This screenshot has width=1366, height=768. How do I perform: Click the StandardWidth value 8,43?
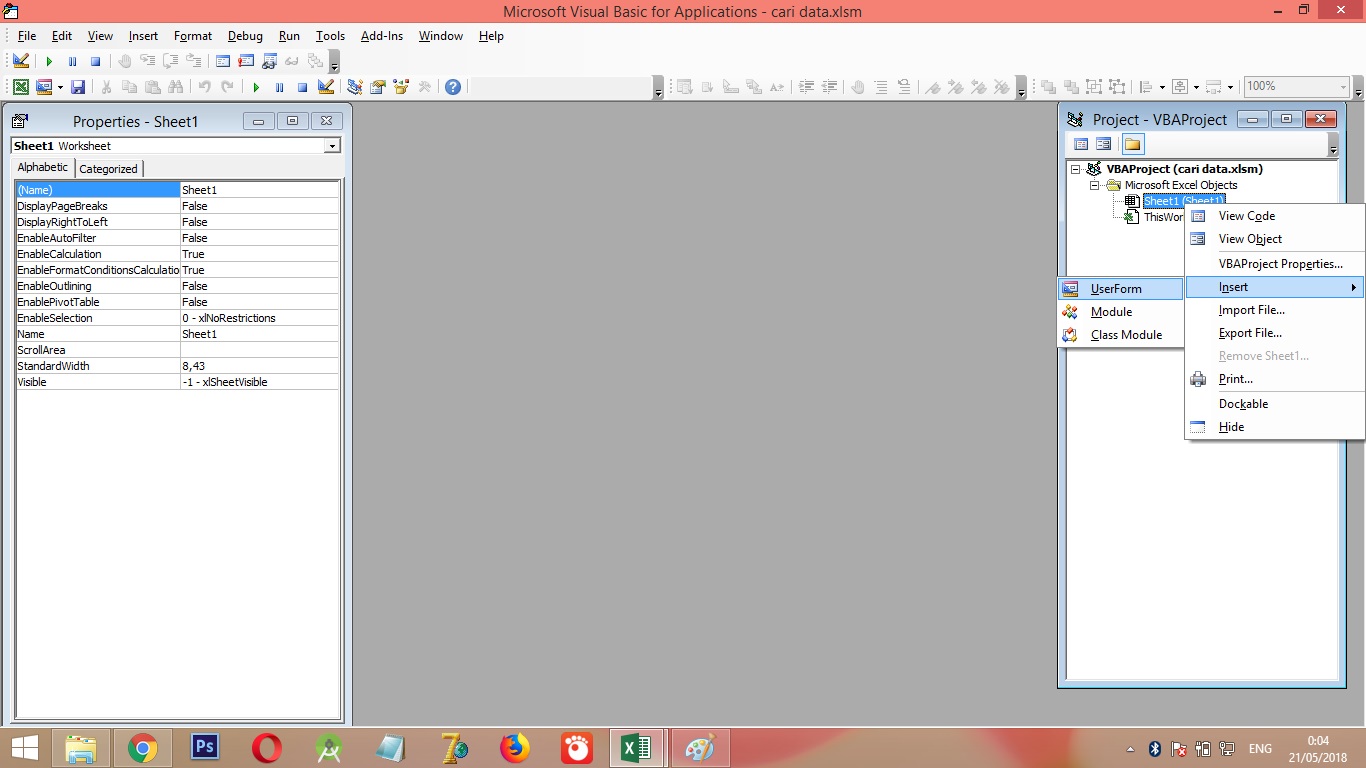click(x=259, y=366)
